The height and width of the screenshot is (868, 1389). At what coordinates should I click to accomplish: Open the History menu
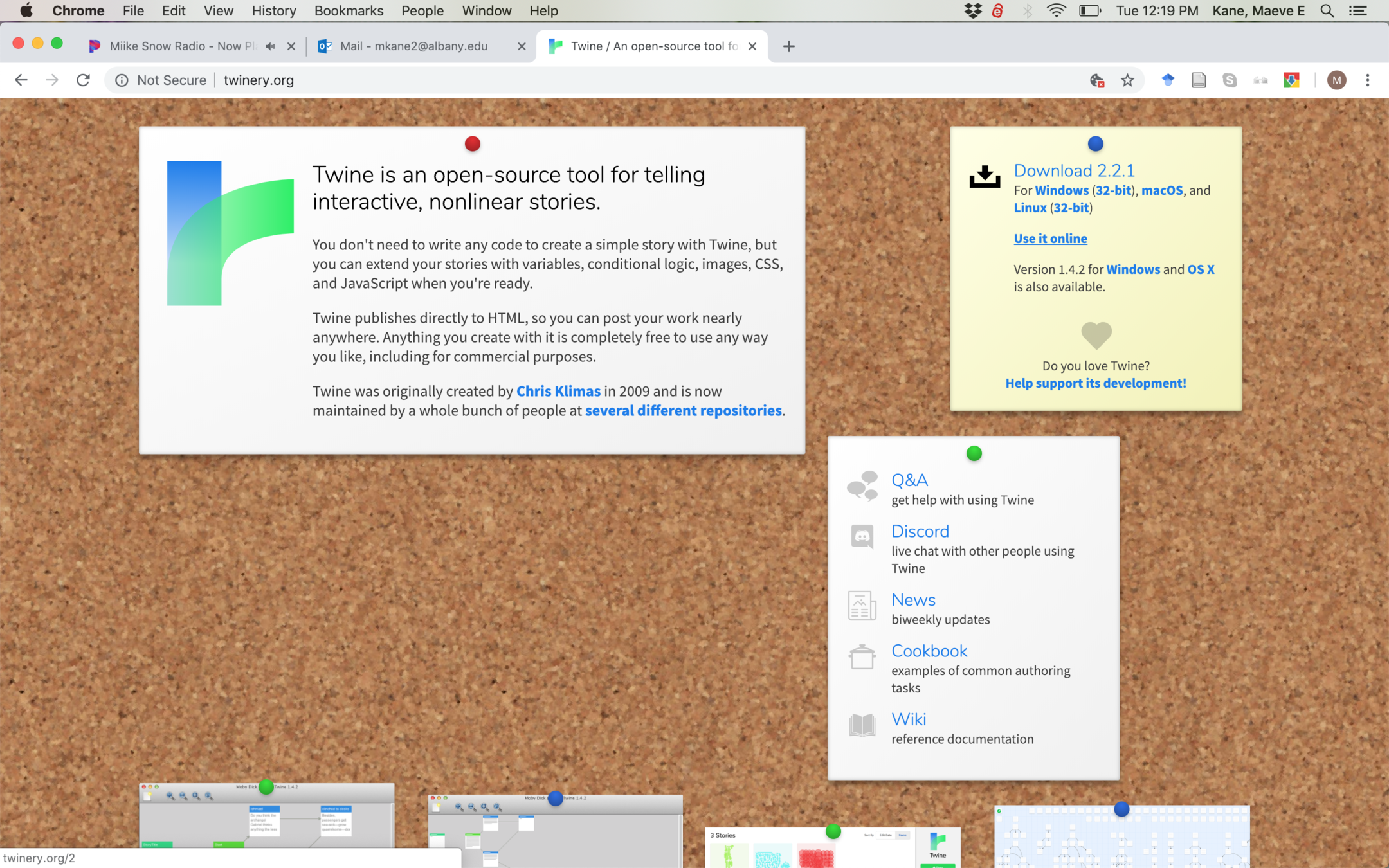tap(273, 11)
